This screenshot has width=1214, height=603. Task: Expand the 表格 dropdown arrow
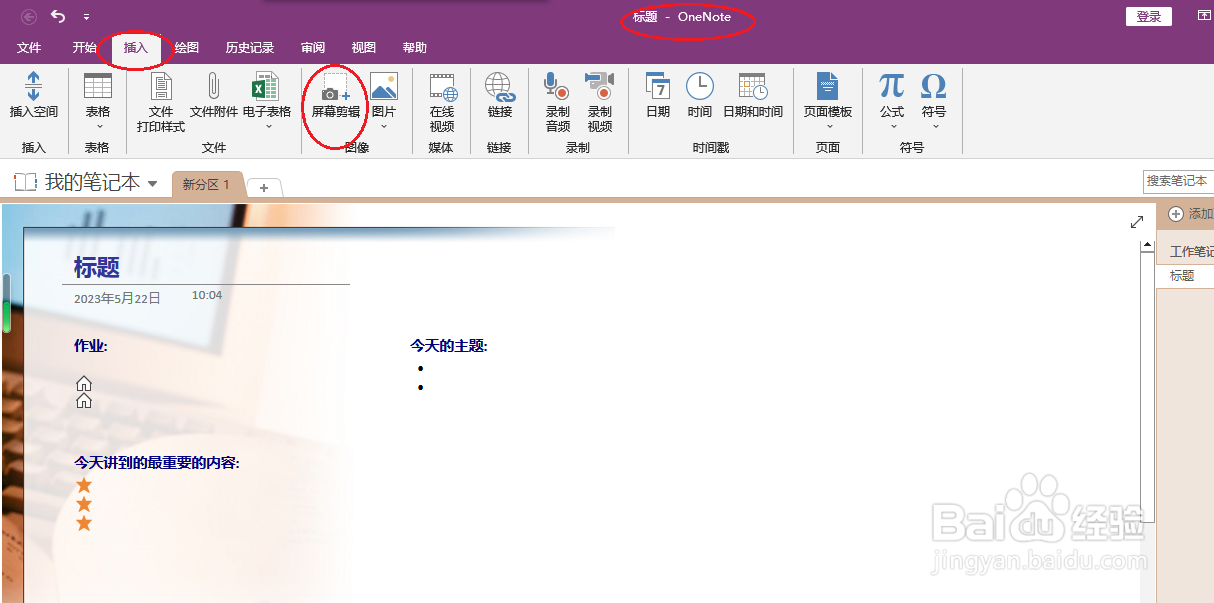(98, 127)
